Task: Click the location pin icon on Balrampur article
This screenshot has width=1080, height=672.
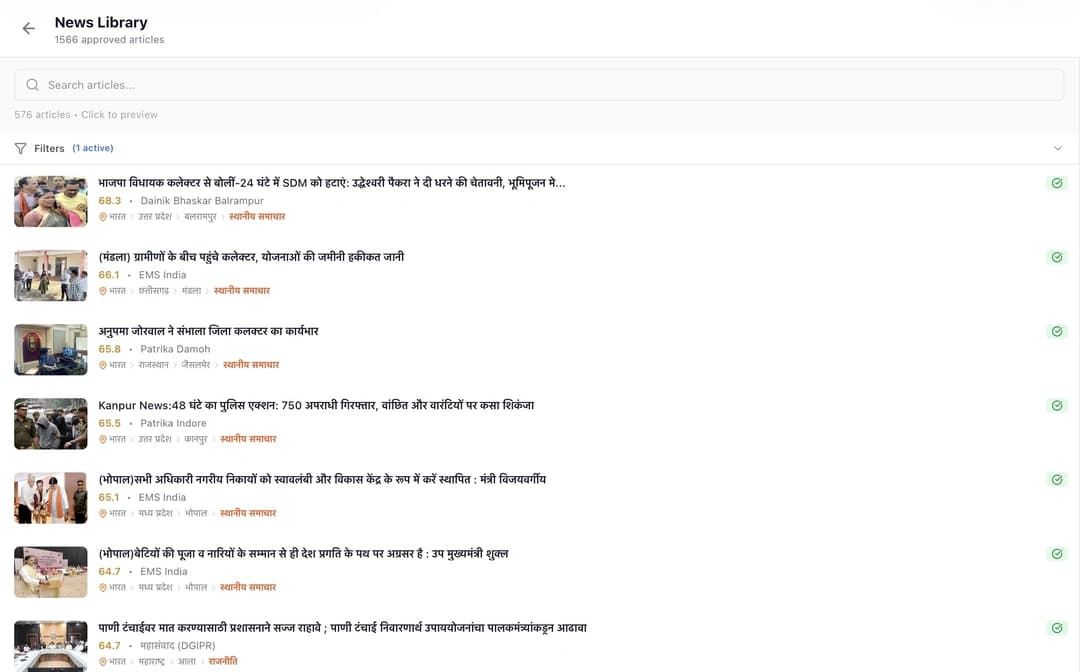Action: click(103, 216)
